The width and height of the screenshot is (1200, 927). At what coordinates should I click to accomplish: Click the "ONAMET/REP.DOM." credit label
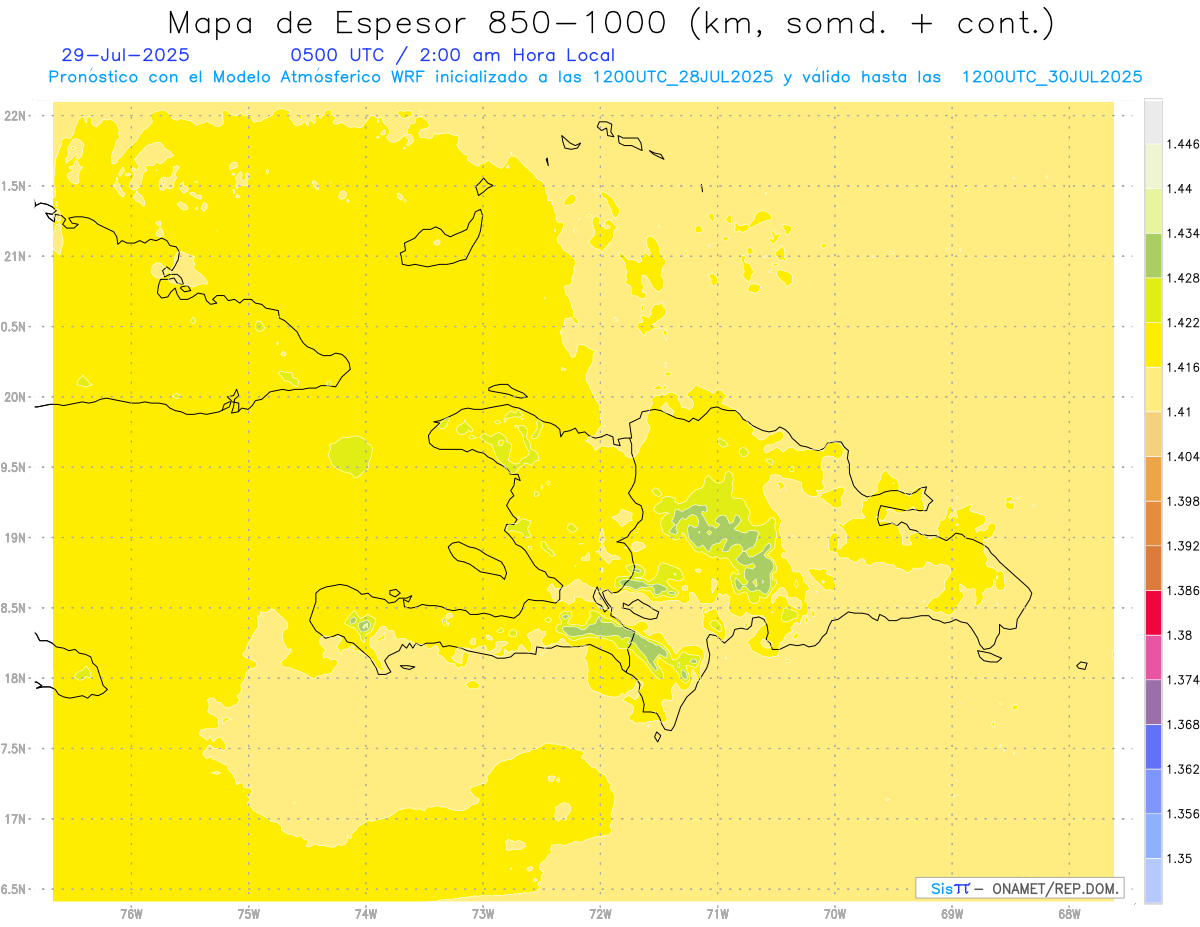pos(1054,888)
